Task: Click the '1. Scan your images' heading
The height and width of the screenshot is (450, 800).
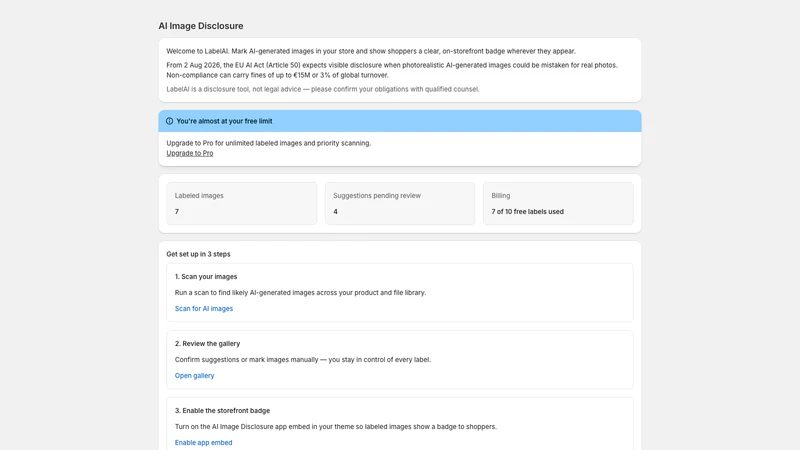Action: (206, 277)
